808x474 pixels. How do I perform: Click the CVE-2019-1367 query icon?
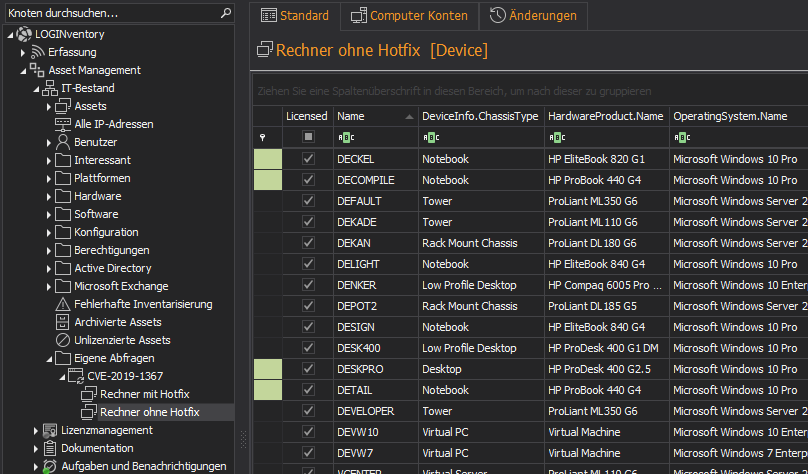76,377
